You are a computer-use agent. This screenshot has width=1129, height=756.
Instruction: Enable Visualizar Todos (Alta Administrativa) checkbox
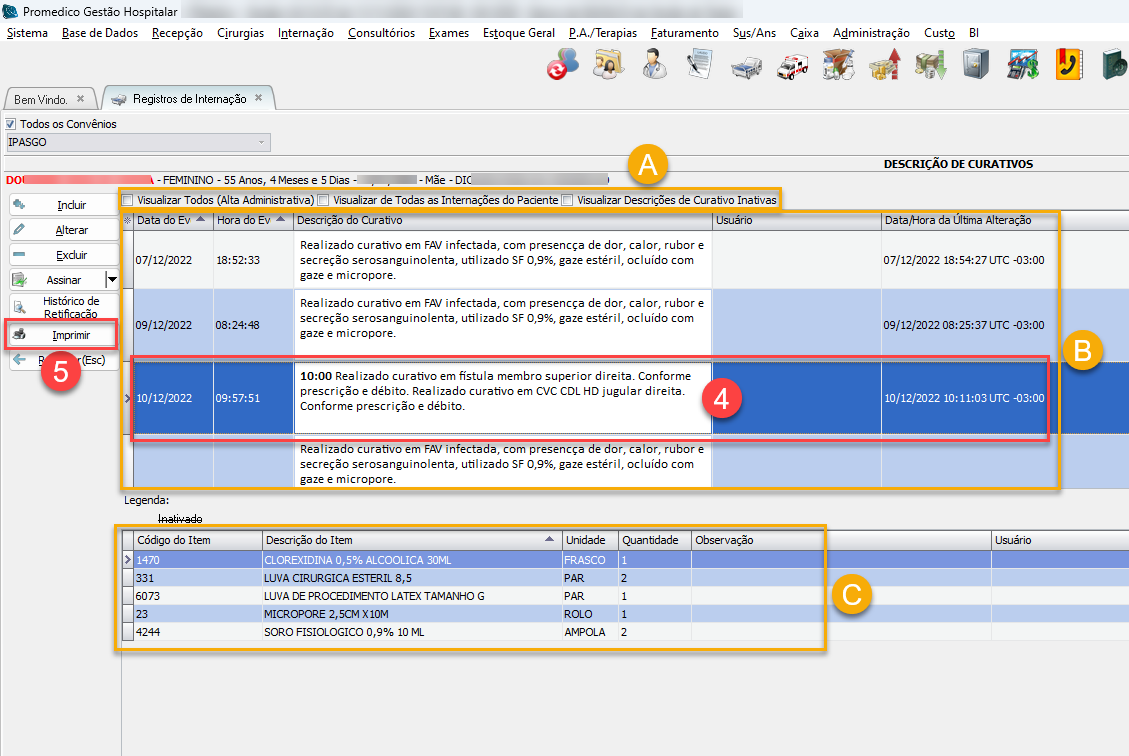[128, 200]
